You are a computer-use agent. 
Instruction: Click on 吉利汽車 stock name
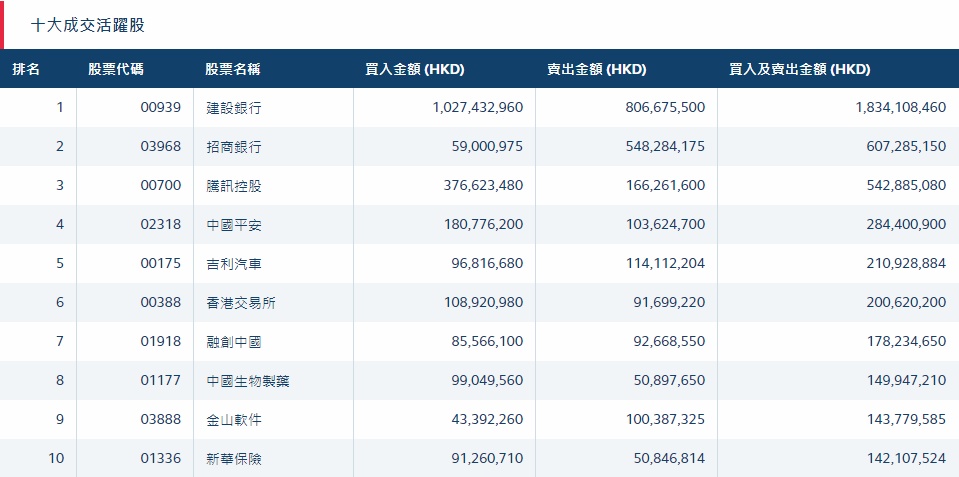pos(234,264)
